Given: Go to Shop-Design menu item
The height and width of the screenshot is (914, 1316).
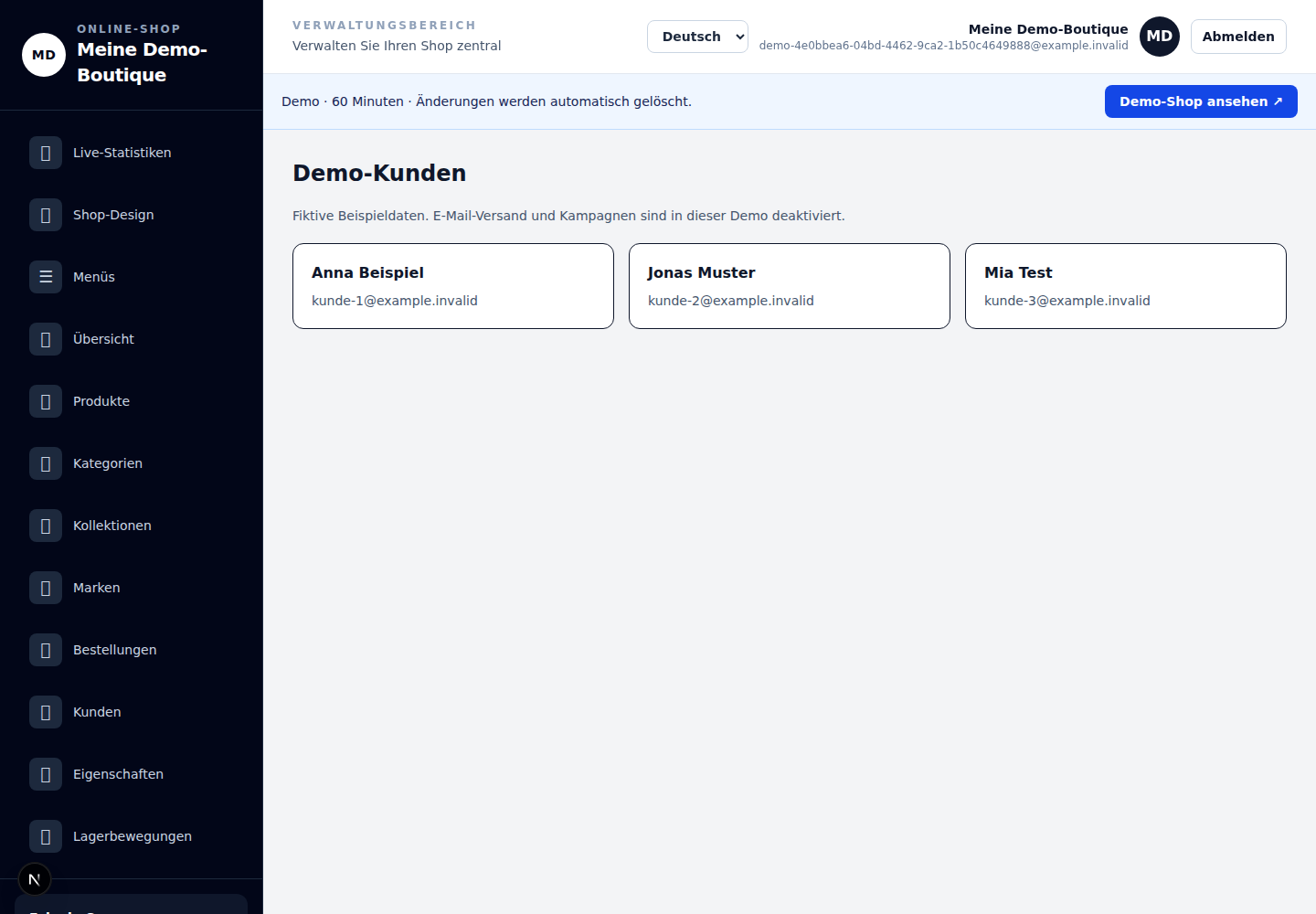Looking at the screenshot, I should [132, 215].
